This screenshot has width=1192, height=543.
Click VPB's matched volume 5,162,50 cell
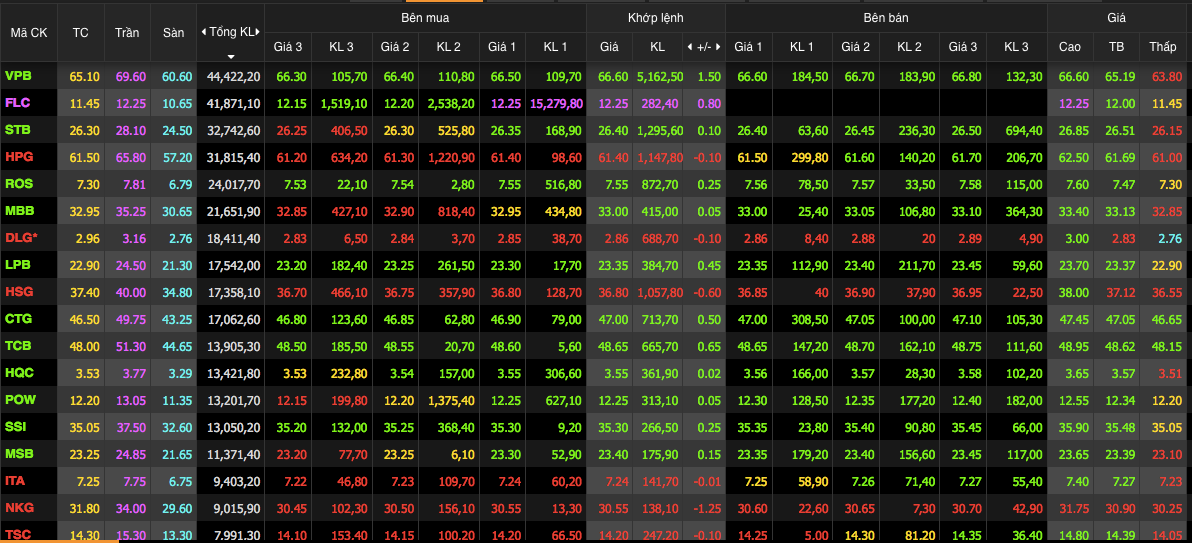[x=659, y=76]
